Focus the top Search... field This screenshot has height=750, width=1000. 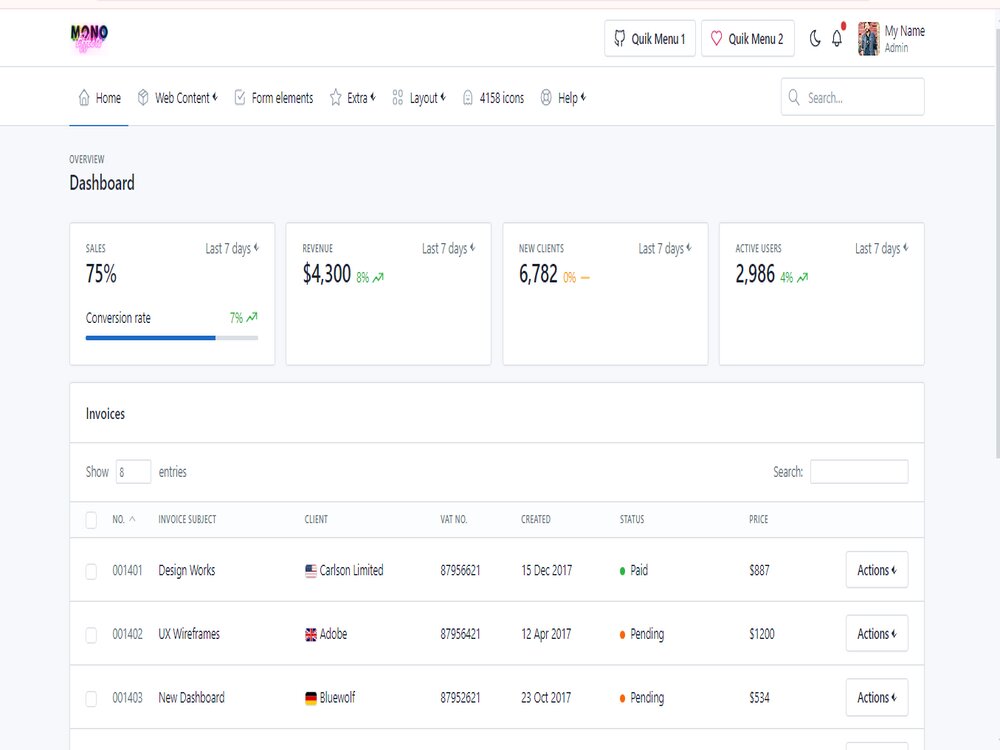coord(853,97)
